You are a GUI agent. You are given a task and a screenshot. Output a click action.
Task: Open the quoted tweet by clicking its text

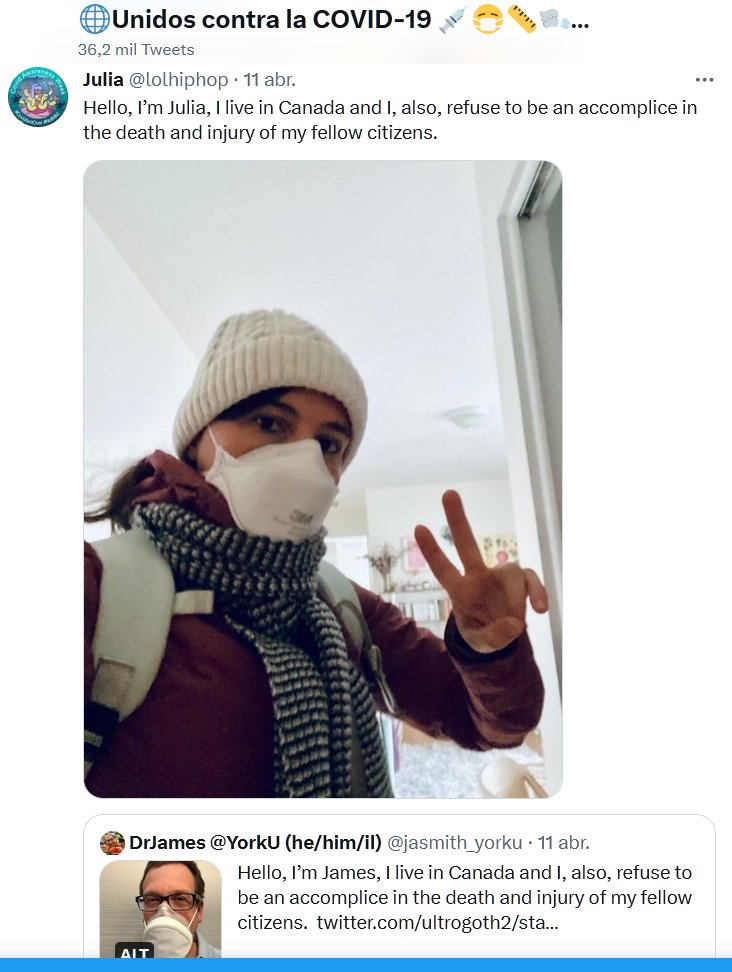(x=464, y=885)
